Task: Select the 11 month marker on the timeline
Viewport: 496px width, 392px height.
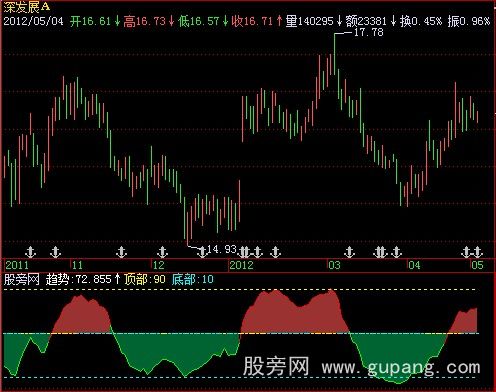Action: (x=77, y=265)
